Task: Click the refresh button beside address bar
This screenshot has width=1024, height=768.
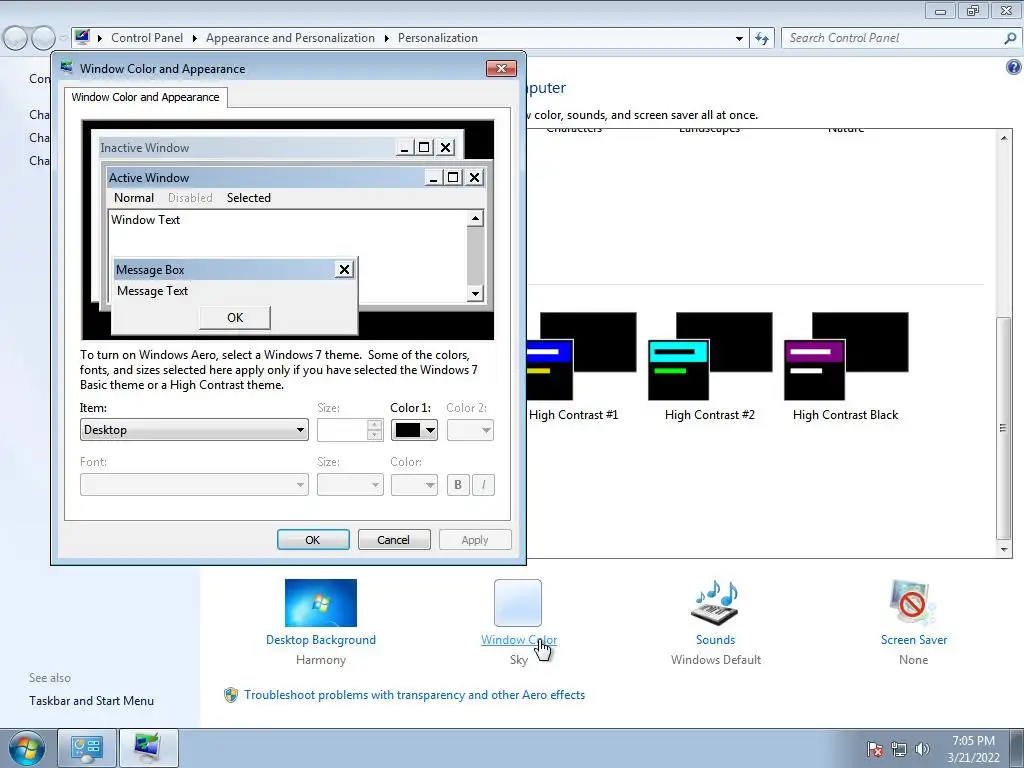Action: (762, 39)
